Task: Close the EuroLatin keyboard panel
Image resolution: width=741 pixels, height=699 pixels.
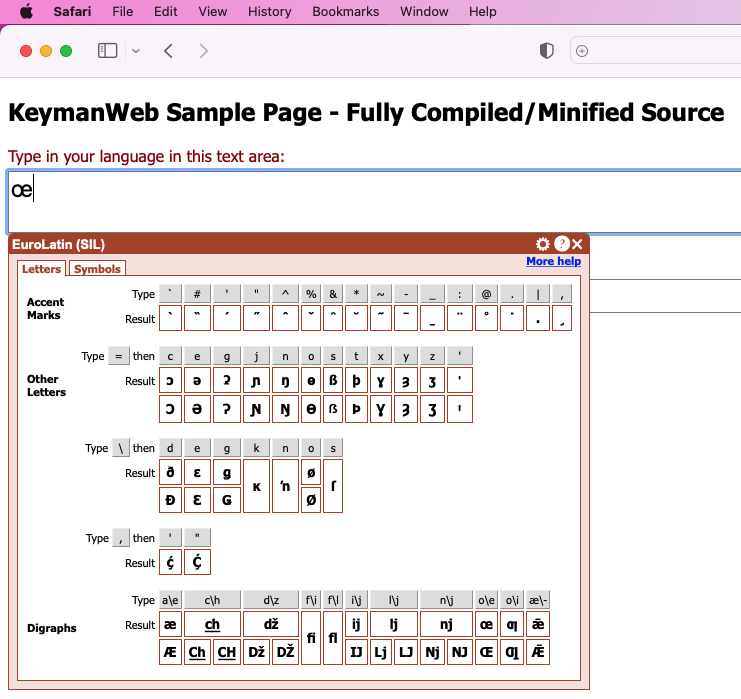Action: click(577, 244)
